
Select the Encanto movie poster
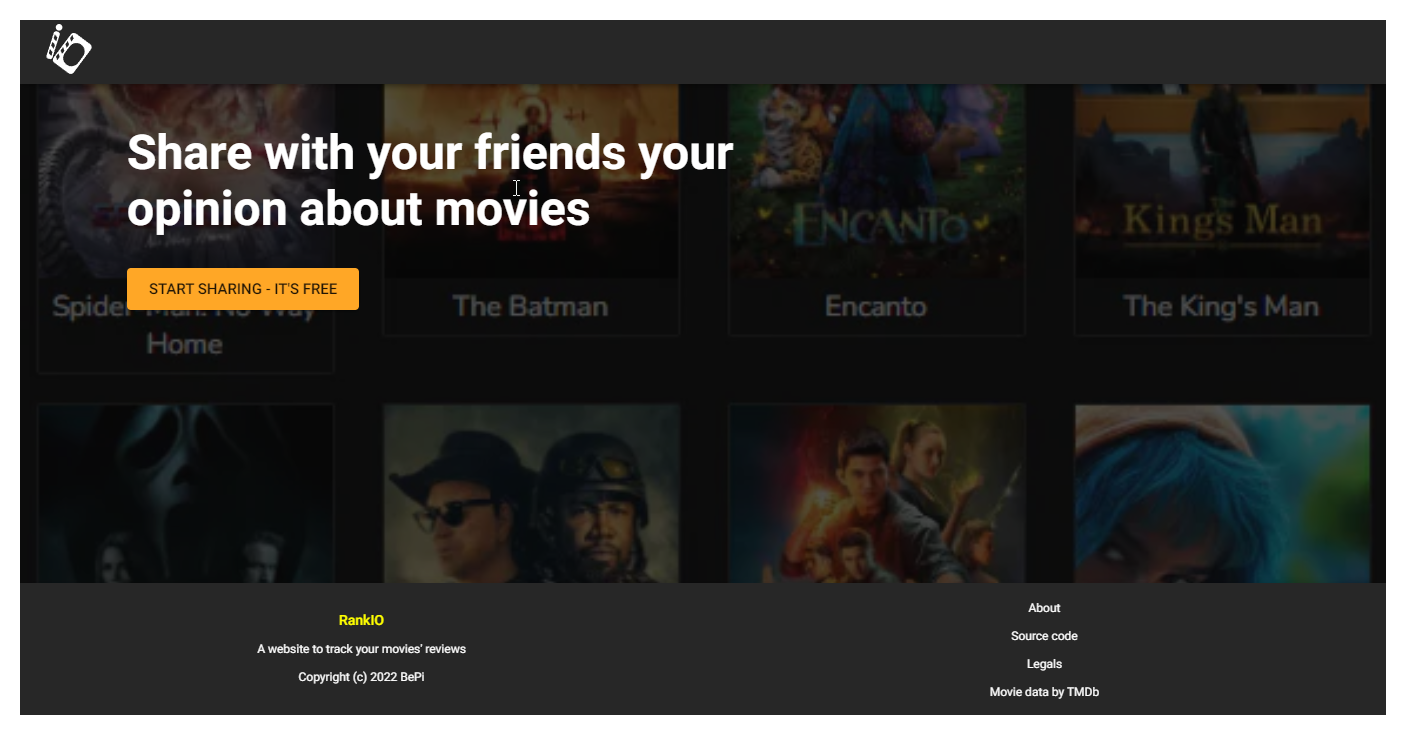point(876,180)
